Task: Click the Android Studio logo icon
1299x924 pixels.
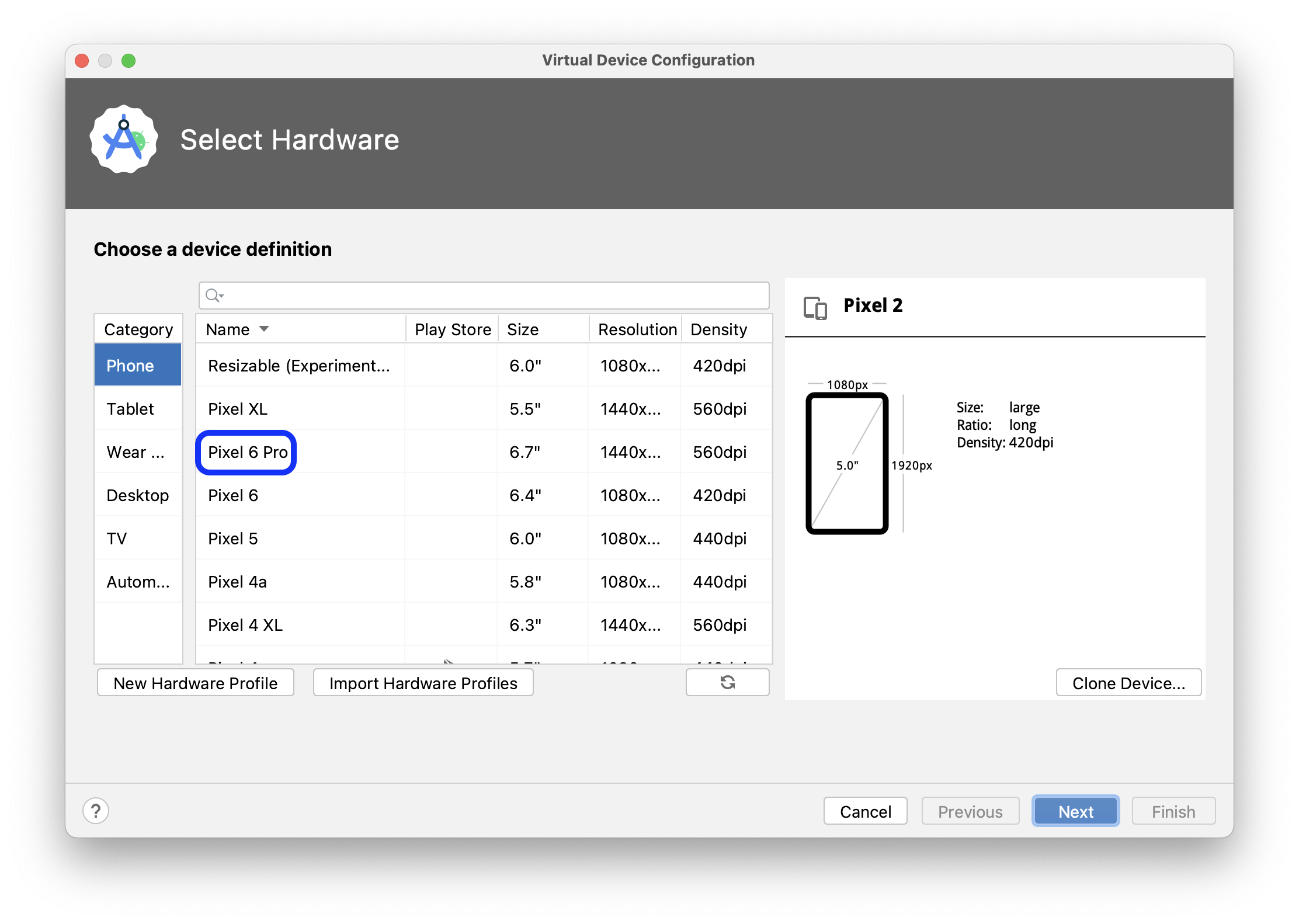Action: coord(124,139)
